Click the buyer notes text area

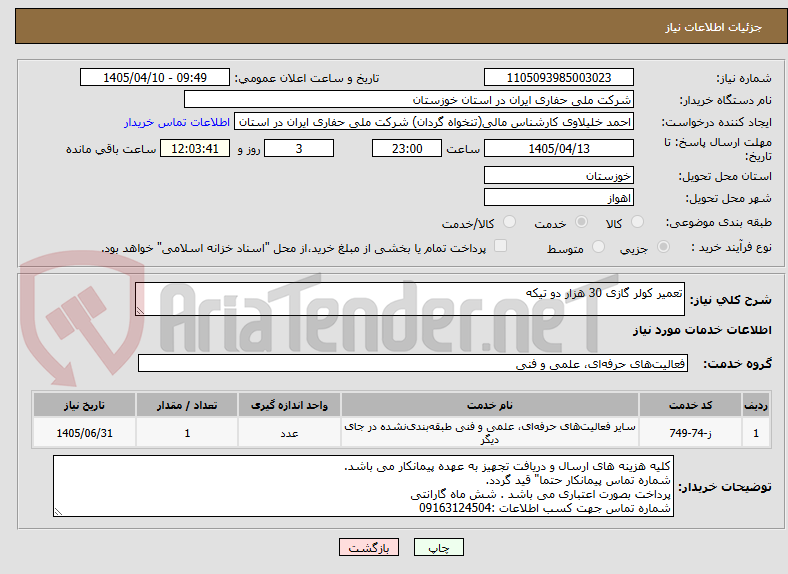[363, 486]
